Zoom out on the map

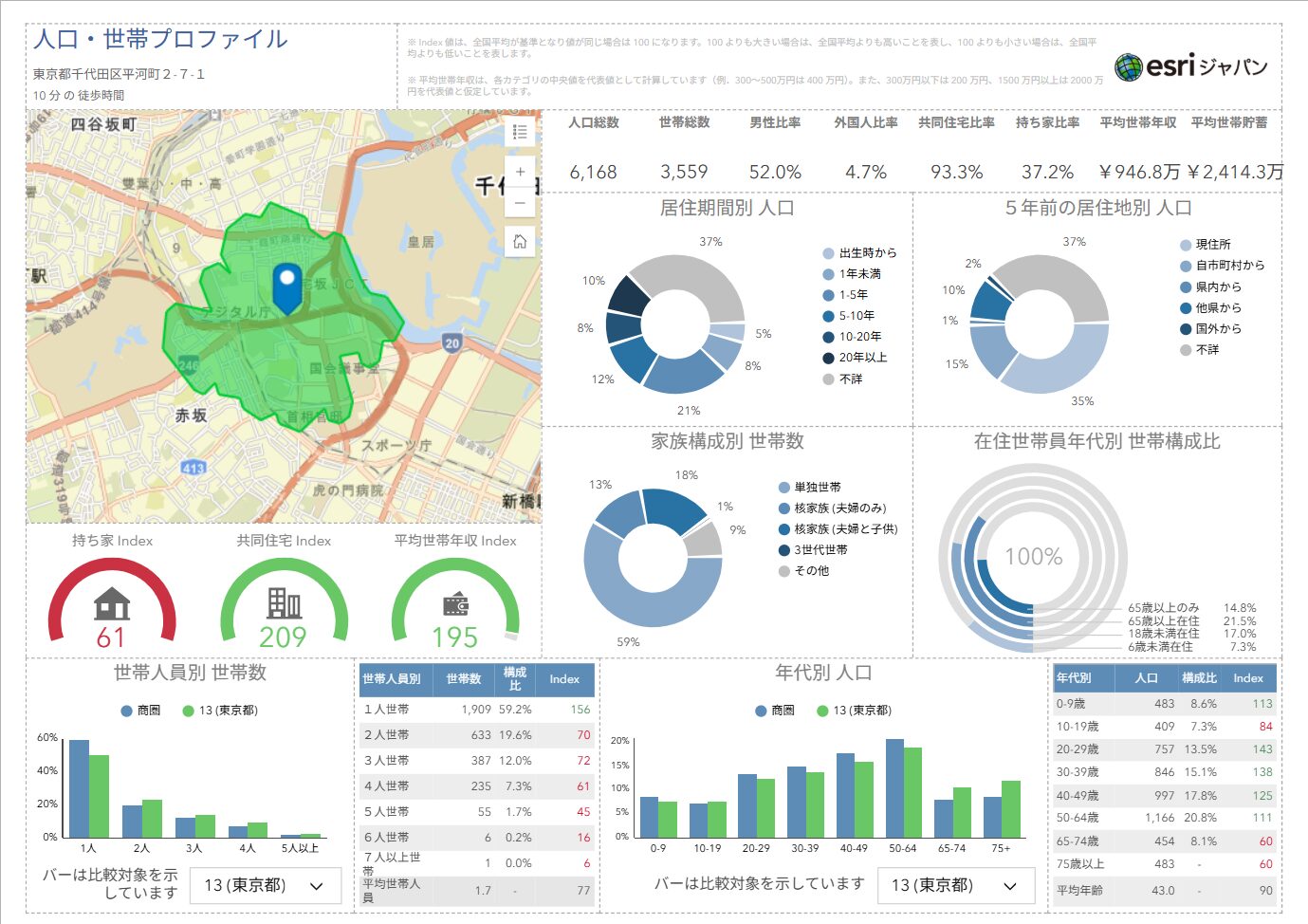520,203
